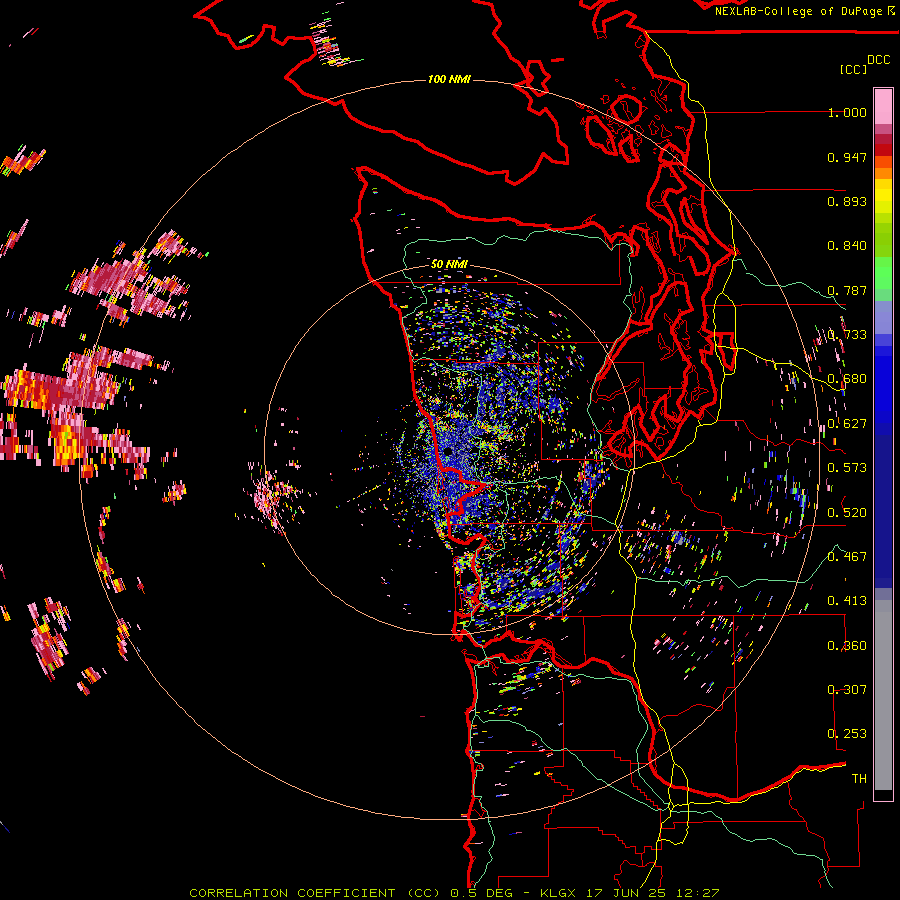Screen dimensions: 900x900
Task: Select the 0.787 value on color scale
Action: (847, 290)
